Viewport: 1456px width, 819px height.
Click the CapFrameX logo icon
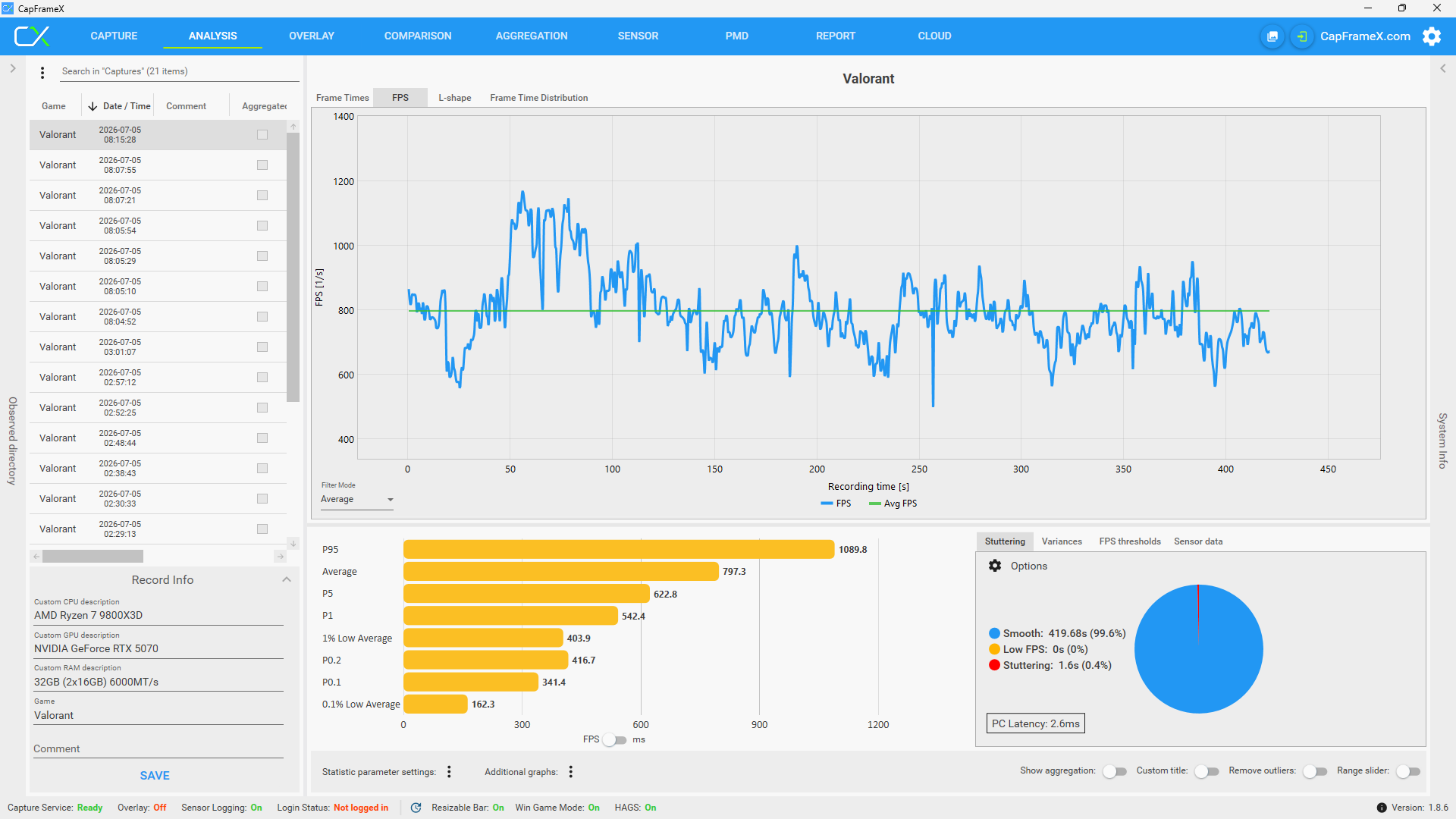click(x=32, y=36)
